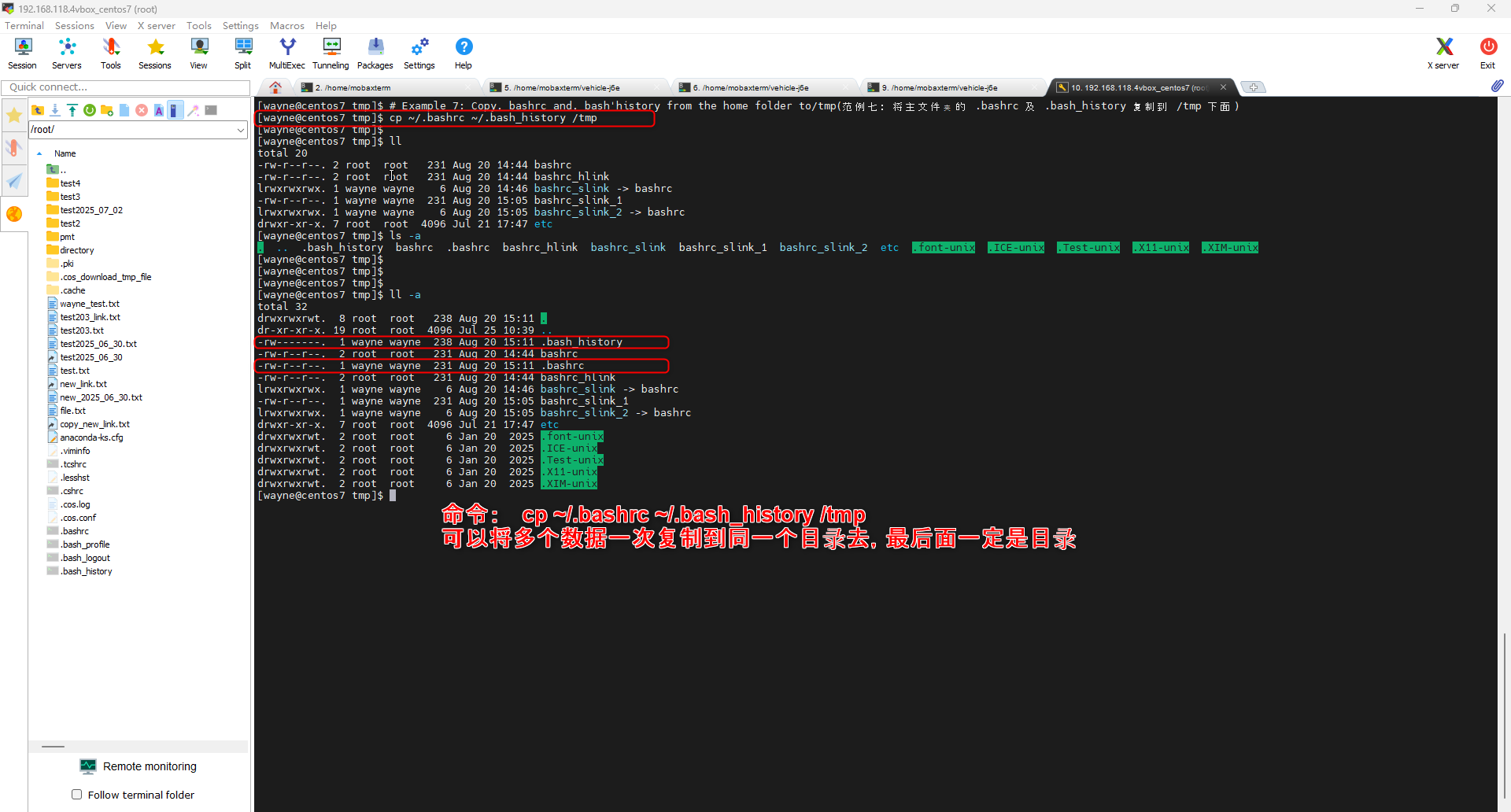Select the .cos_download_tmp_file folder
Viewport: 1511px width, 812px height.
(99, 277)
